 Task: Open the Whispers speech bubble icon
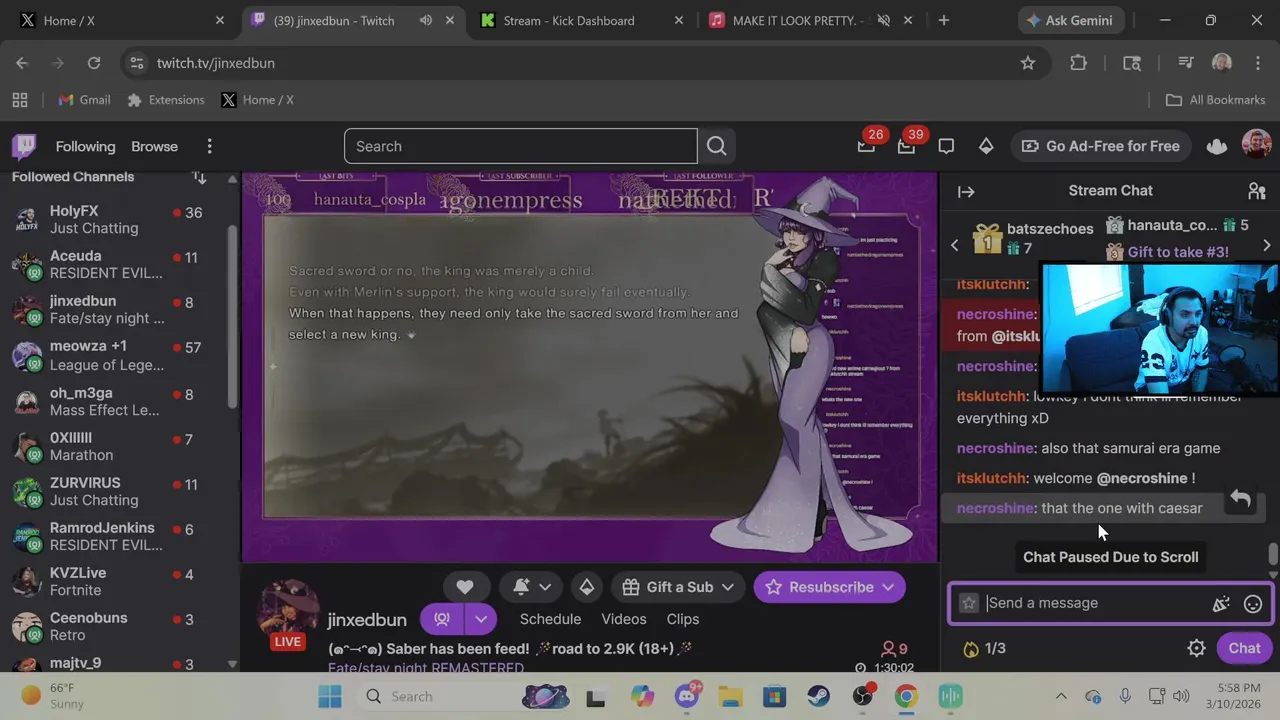946,146
